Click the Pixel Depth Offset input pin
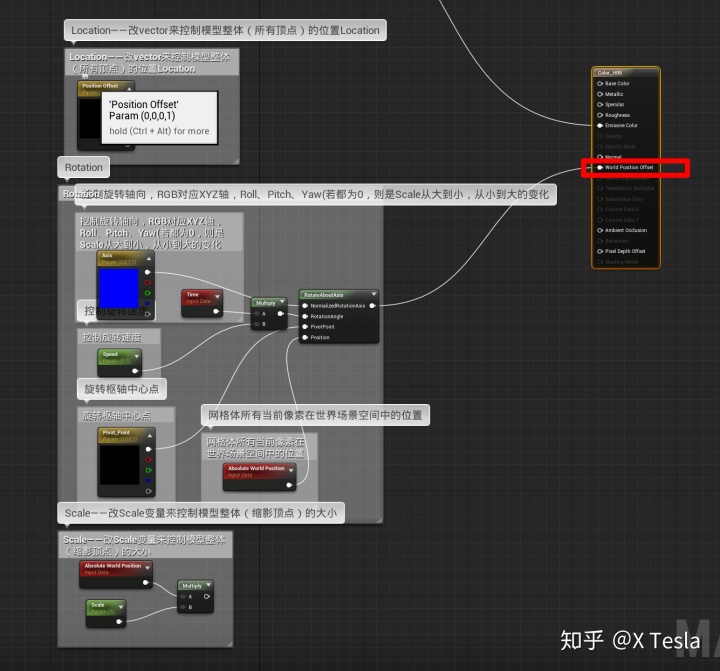 tap(600, 251)
